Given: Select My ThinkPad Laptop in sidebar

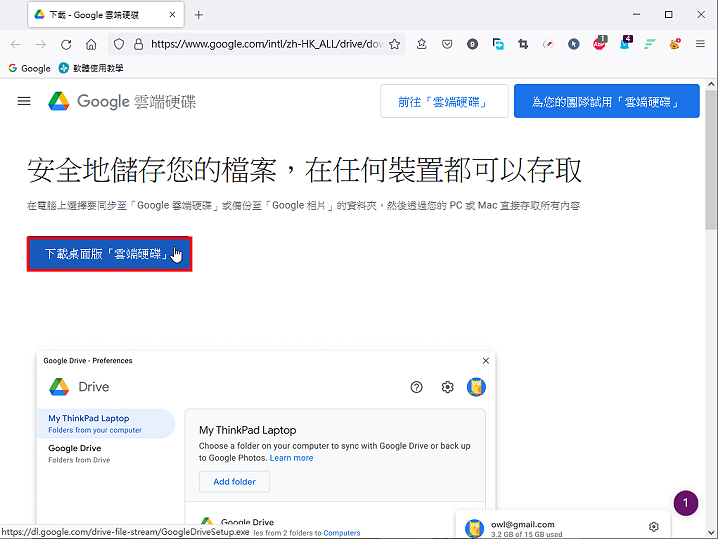Looking at the screenshot, I should point(106,424).
